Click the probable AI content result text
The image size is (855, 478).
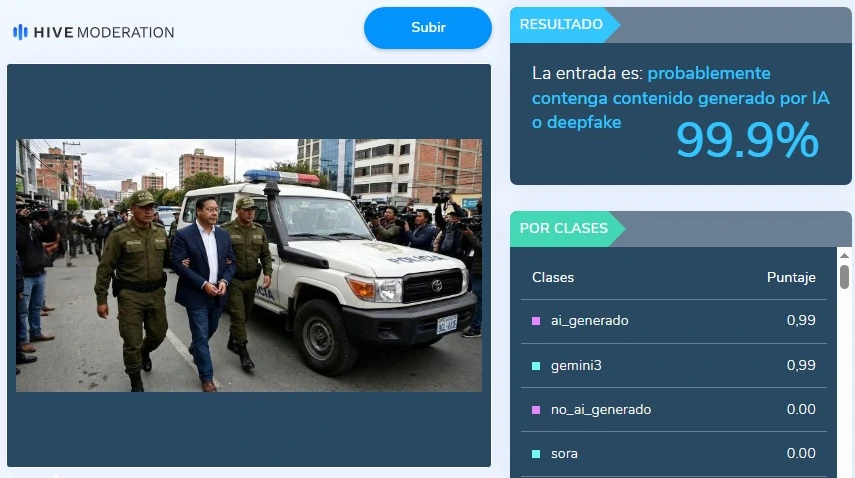coord(681,98)
